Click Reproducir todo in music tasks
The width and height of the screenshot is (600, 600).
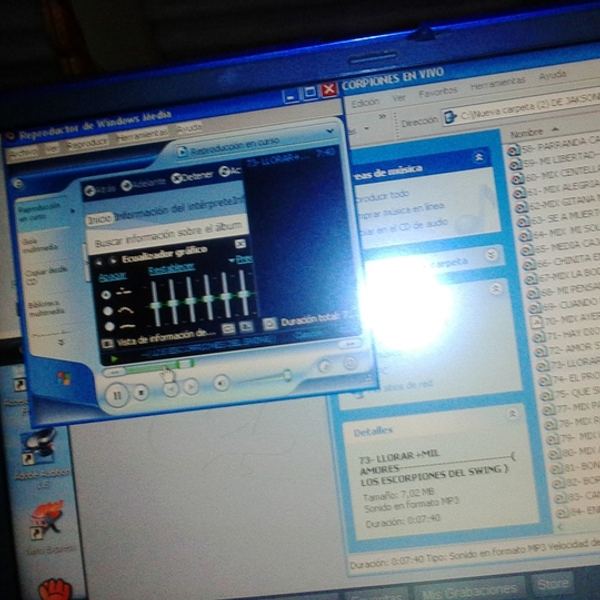pyautogui.click(x=382, y=196)
